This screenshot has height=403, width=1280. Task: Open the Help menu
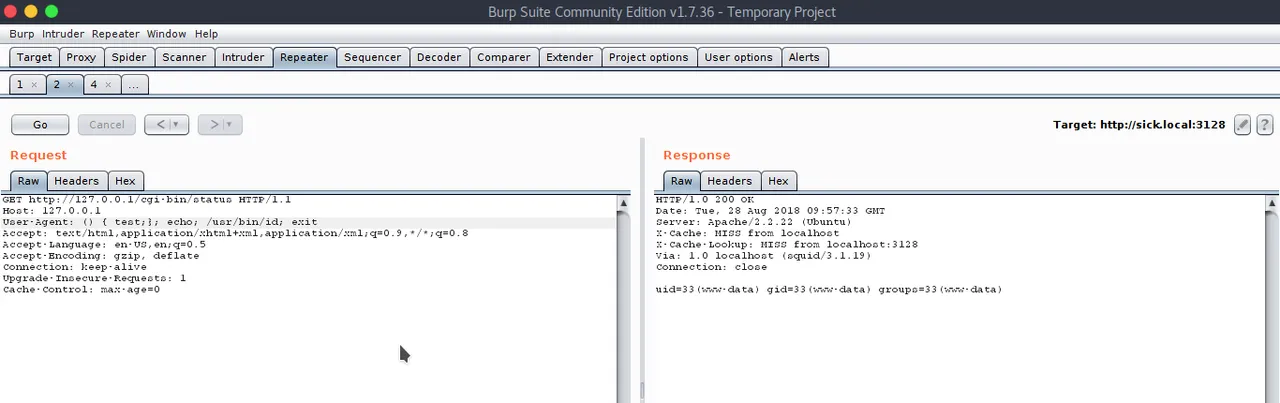(206, 34)
